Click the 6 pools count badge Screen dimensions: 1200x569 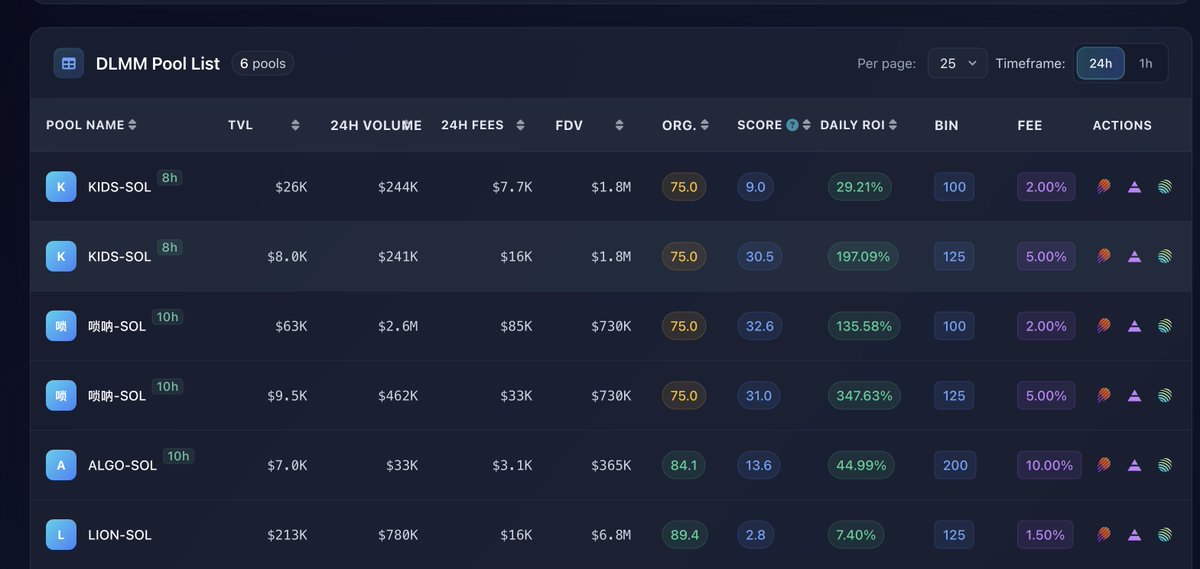[x=262, y=63]
